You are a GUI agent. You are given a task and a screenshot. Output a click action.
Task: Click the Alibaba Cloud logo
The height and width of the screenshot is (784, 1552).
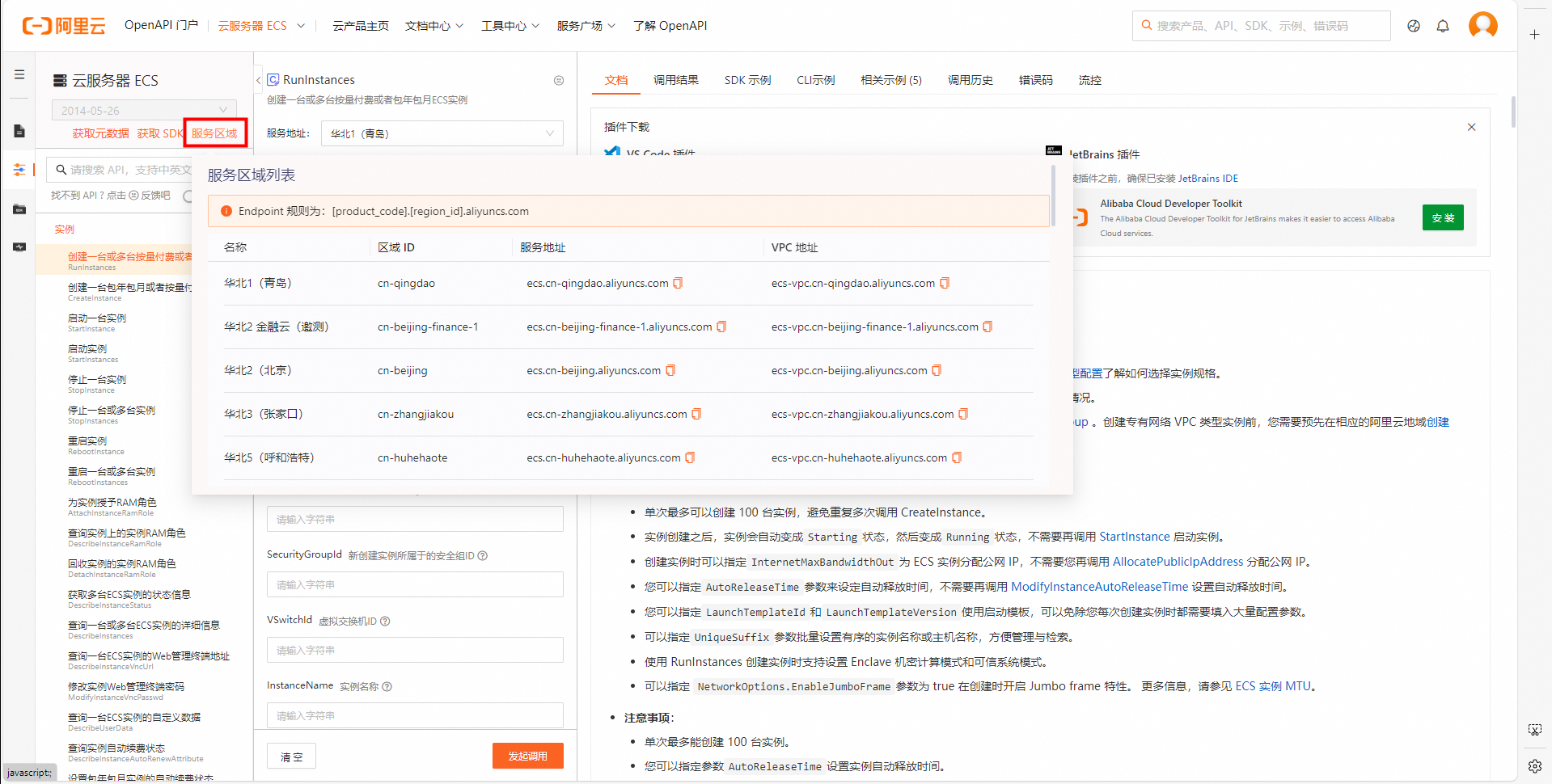[x=64, y=26]
